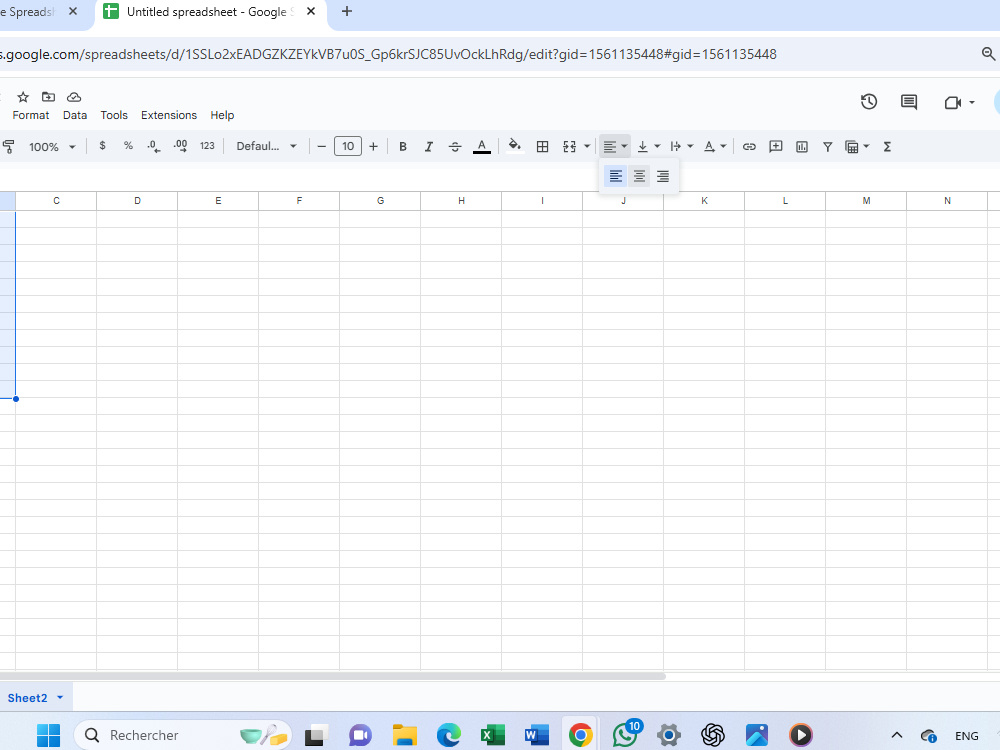This screenshot has width=1000, height=750.
Task: Increase font size plus button
Action: [x=373, y=147]
